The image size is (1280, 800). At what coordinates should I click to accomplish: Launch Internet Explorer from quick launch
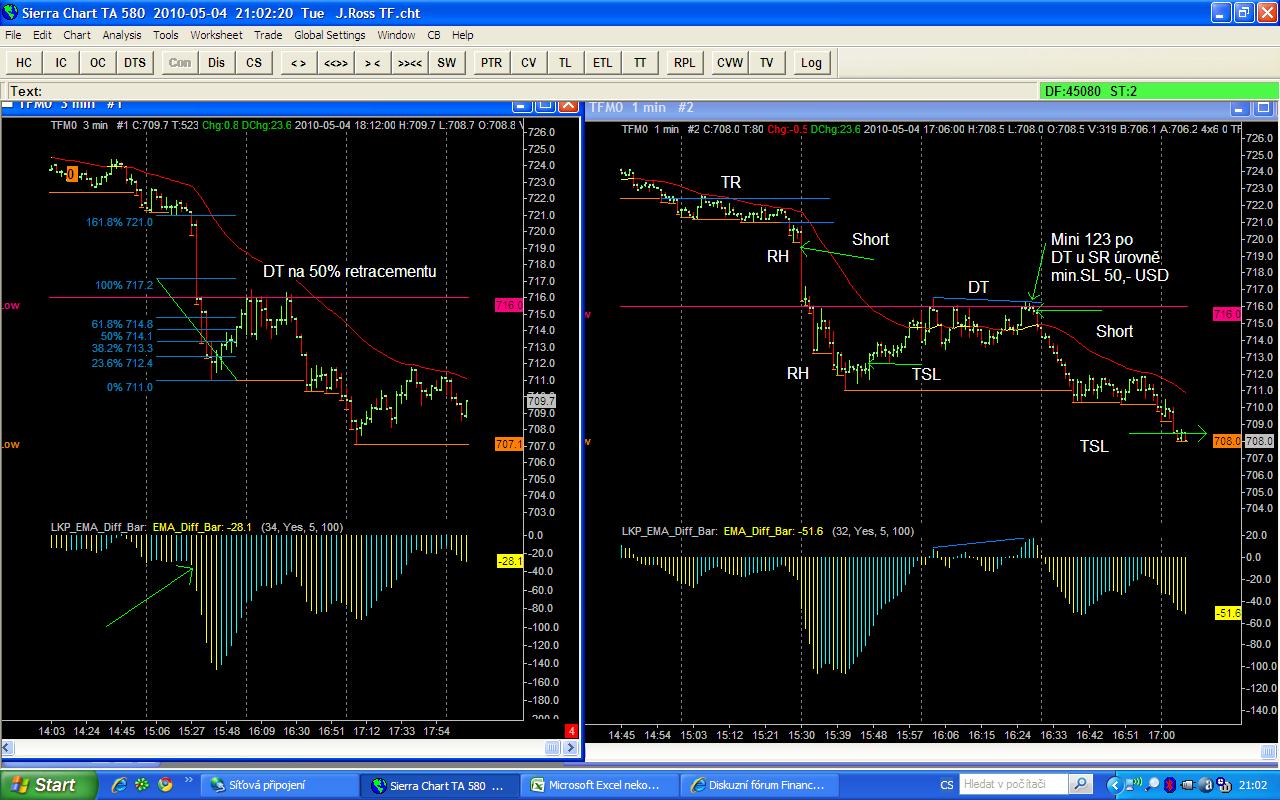pyautogui.click(x=119, y=785)
